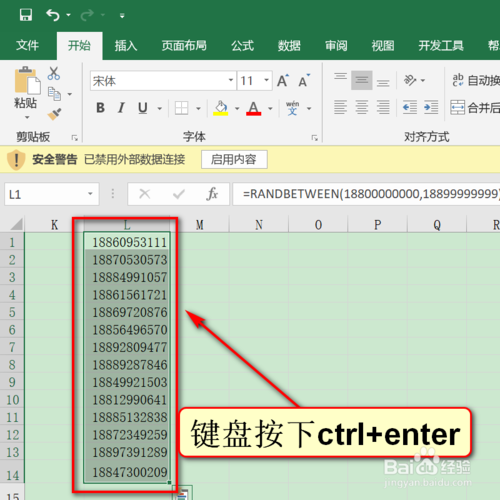The height and width of the screenshot is (500, 500).
Task: Click the formula Cancel X icon
Action: click(145, 194)
